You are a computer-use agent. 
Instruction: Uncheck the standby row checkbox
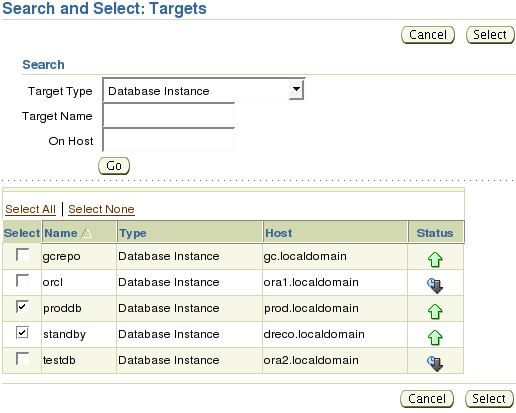(x=22, y=333)
